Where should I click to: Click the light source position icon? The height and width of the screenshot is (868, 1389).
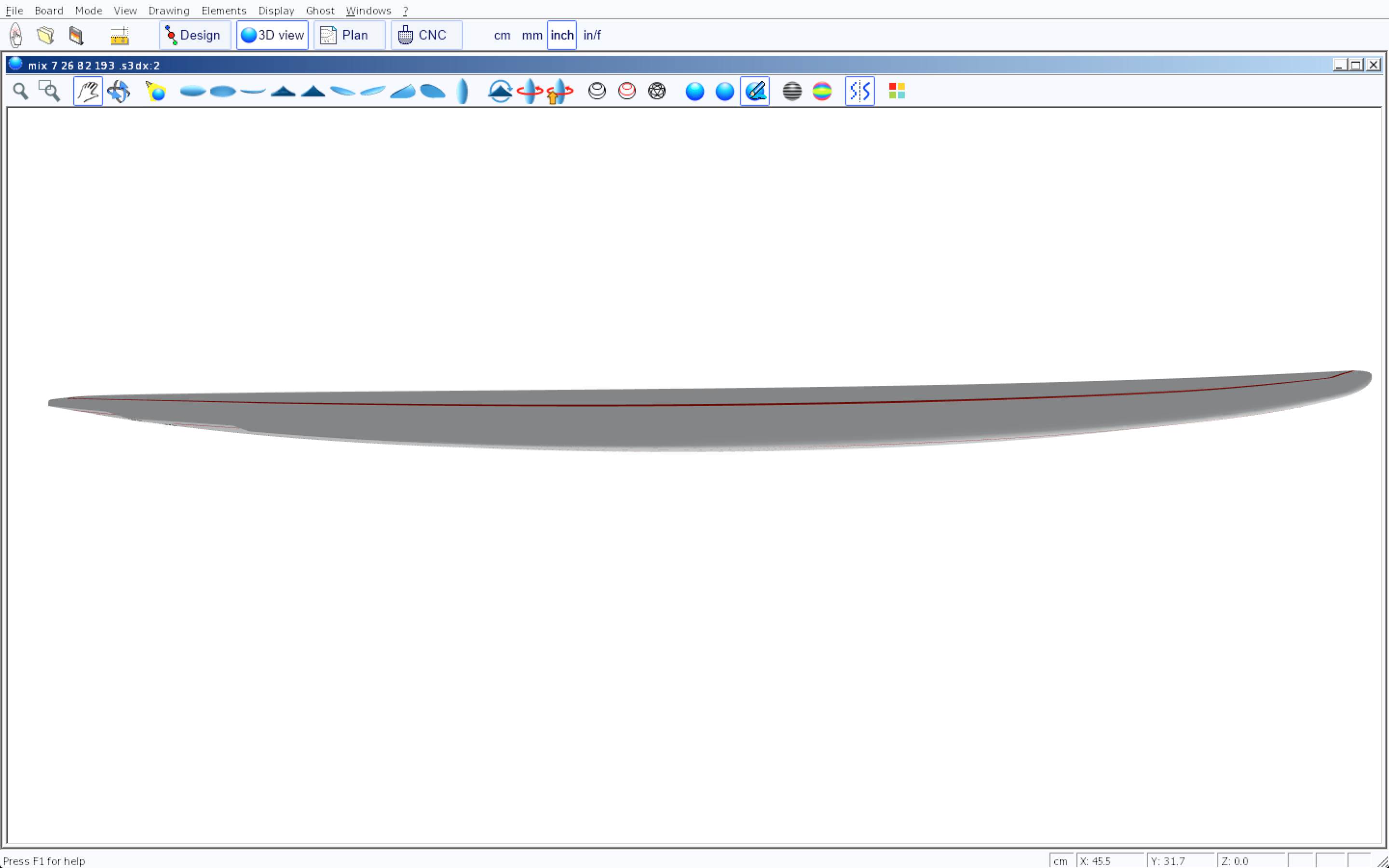(x=156, y=91)
